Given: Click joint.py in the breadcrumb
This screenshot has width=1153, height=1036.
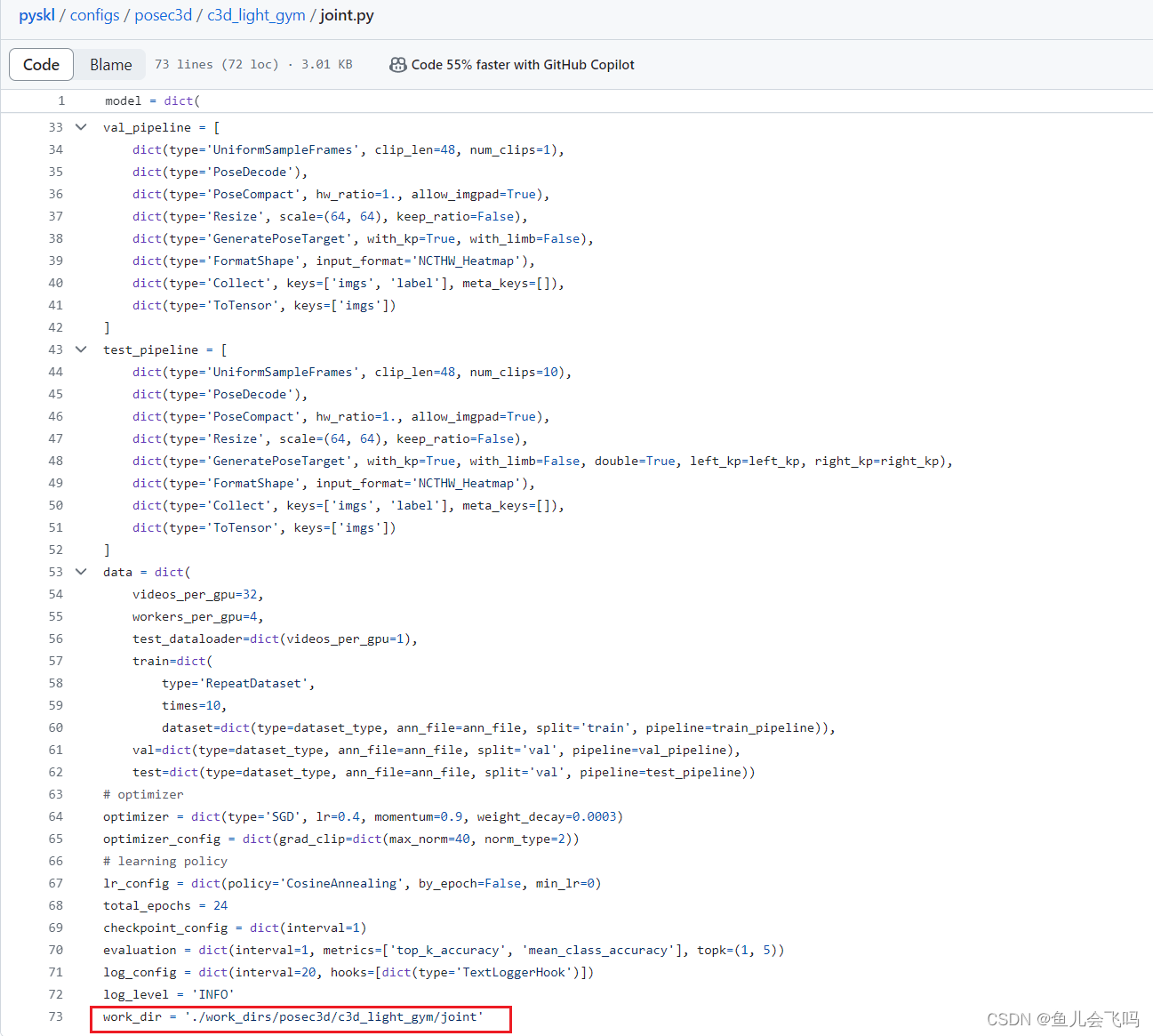Looking at the screenshot, I should 347,15.
